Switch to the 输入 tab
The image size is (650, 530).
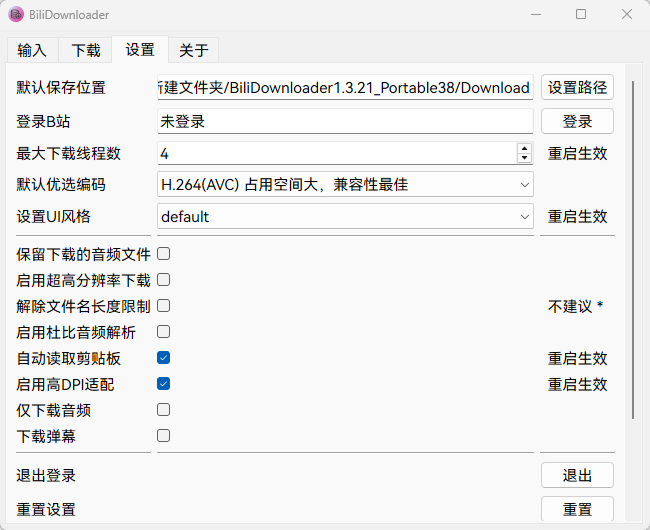click(32, 50)
